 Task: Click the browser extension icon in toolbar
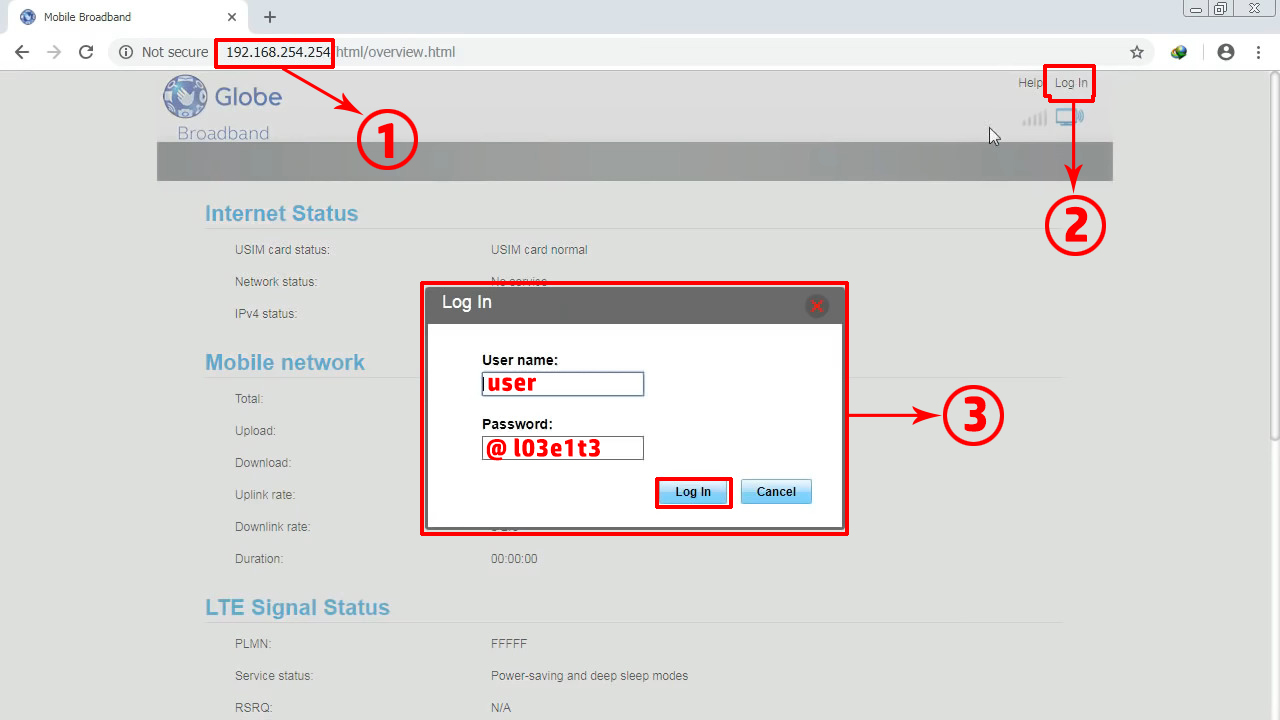(1179, 52)
